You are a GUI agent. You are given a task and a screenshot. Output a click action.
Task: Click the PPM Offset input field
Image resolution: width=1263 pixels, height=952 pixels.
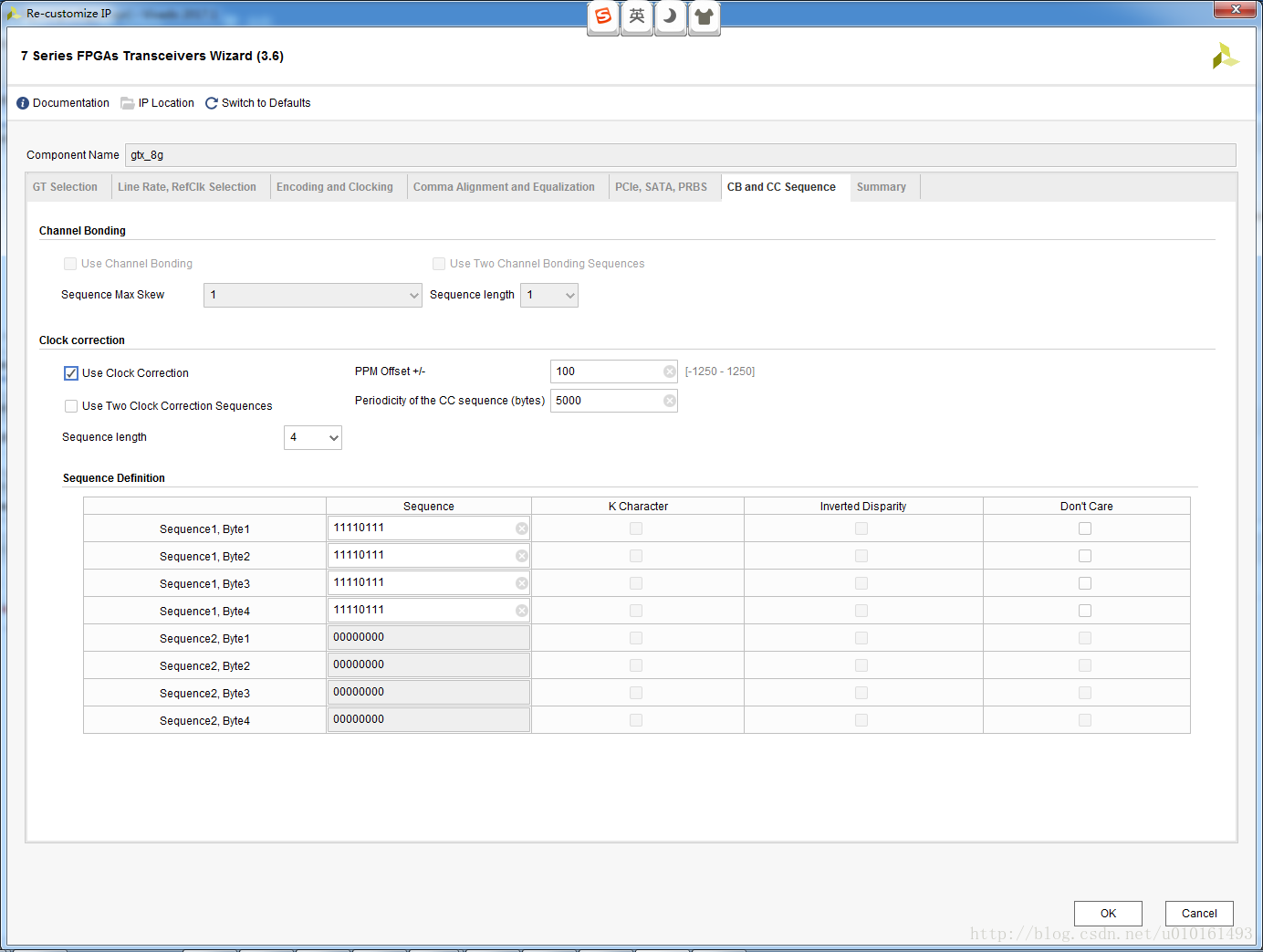coord(614,371)
